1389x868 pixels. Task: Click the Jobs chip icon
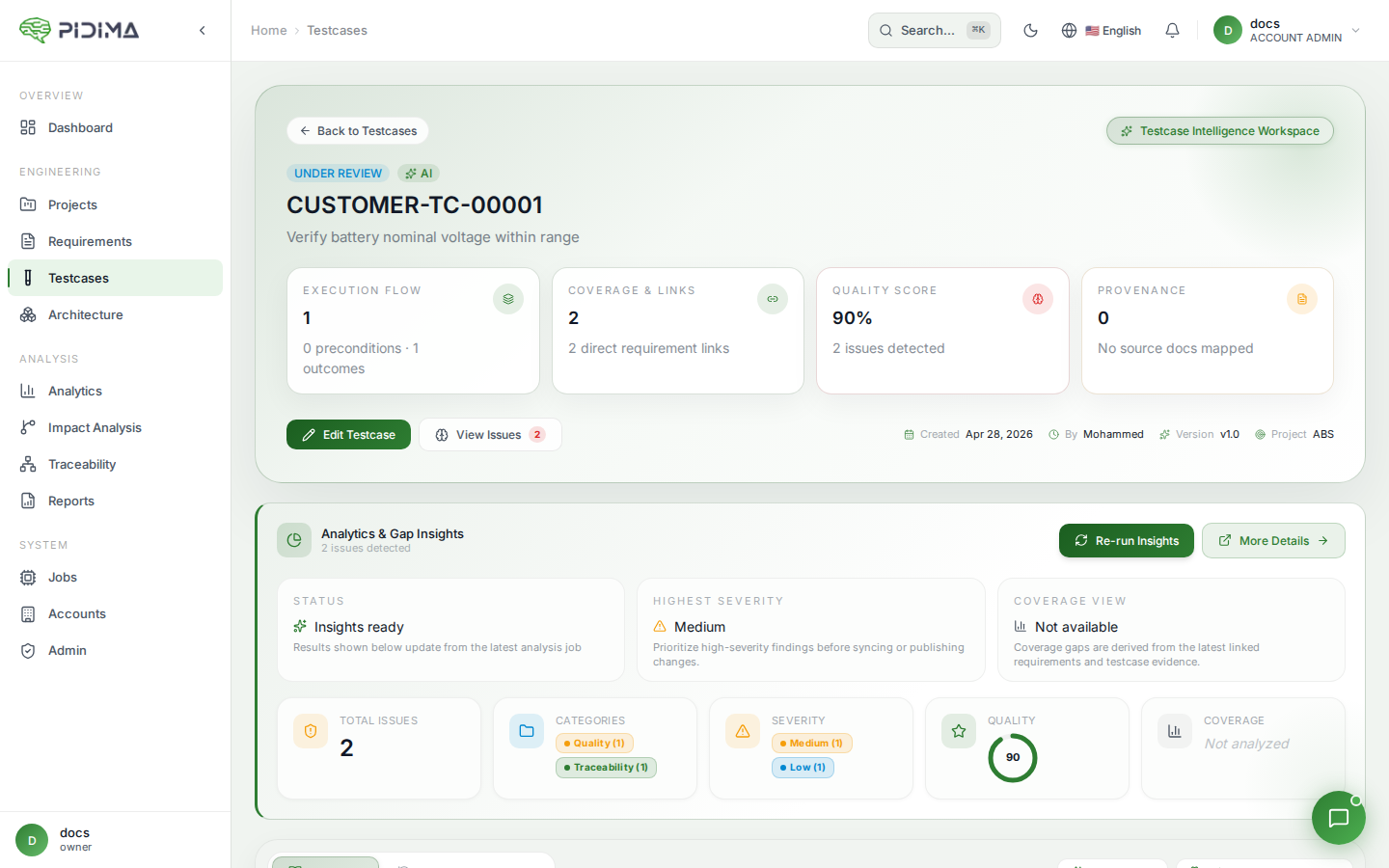[x=28, y=577]
